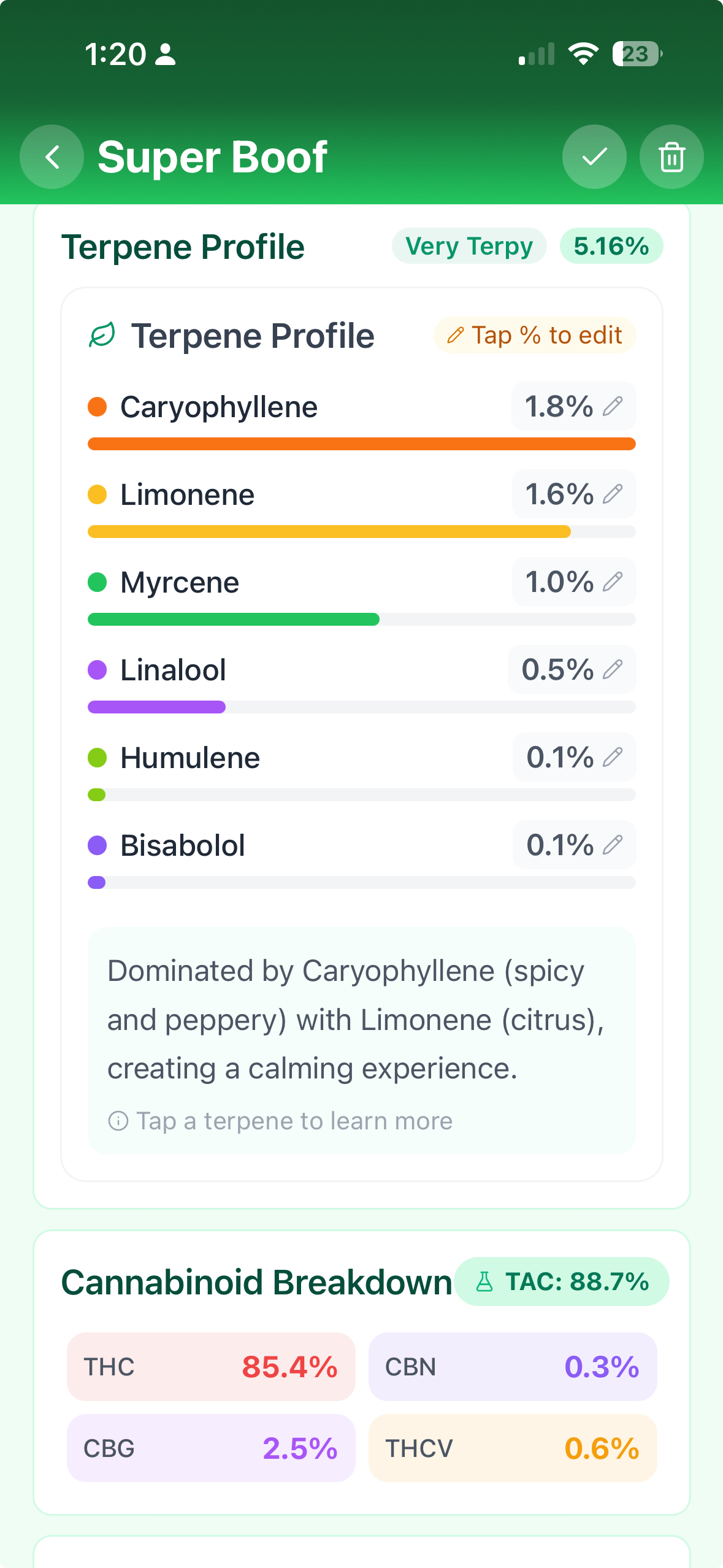The image size is (723, 1568).
Task: Select the Linalool terpene label
Action: click(173, 670)
